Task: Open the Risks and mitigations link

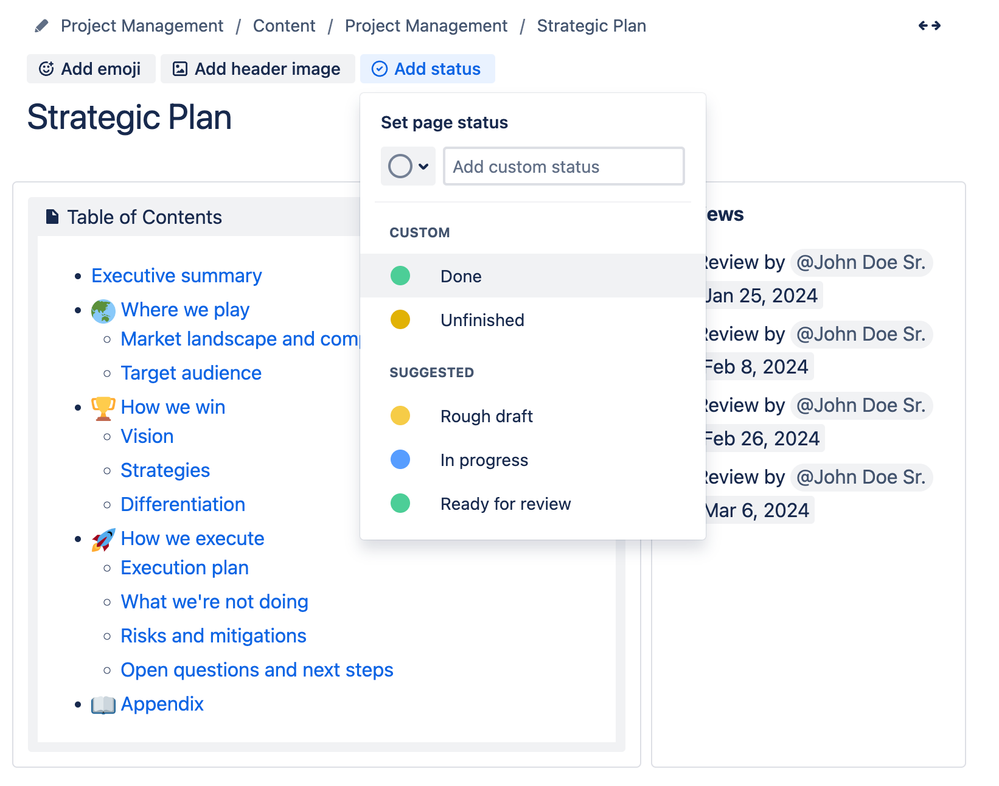Action: point(213,636)
